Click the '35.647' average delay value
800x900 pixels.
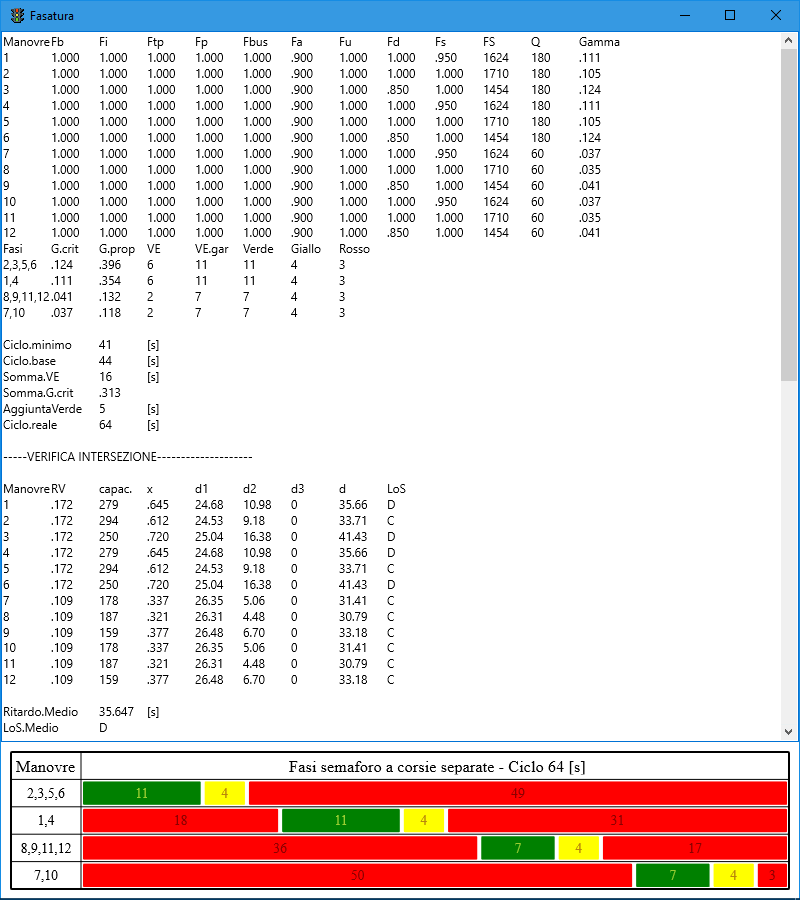[116, 712]
